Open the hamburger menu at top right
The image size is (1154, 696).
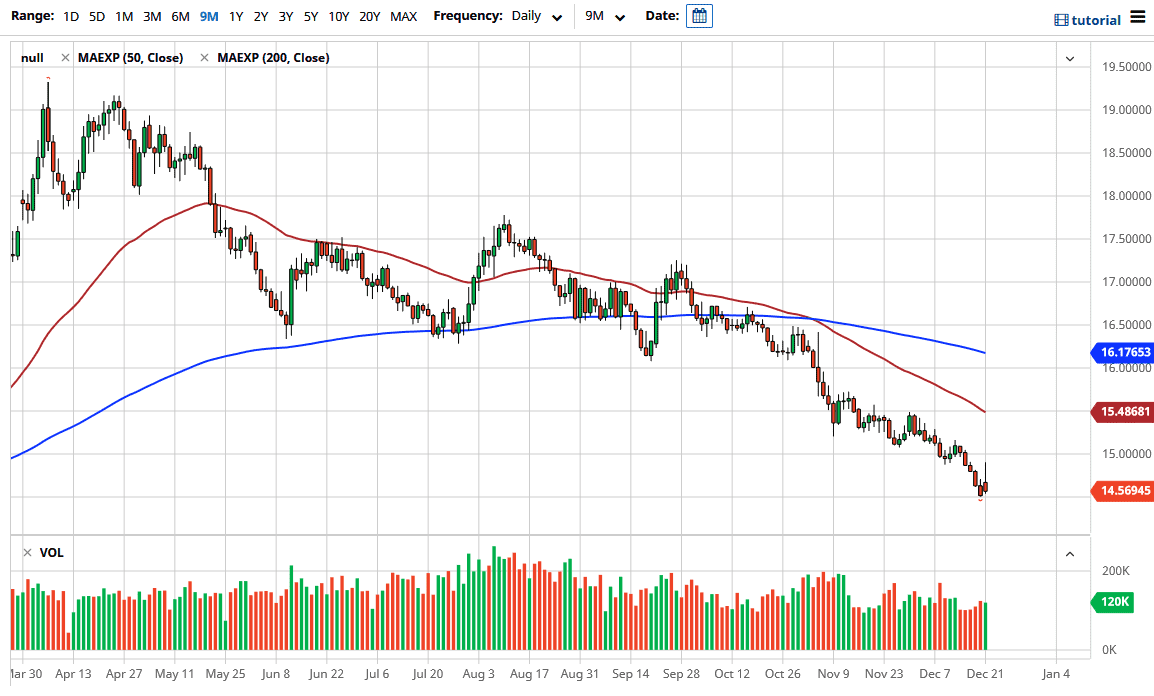(1138, 17)
